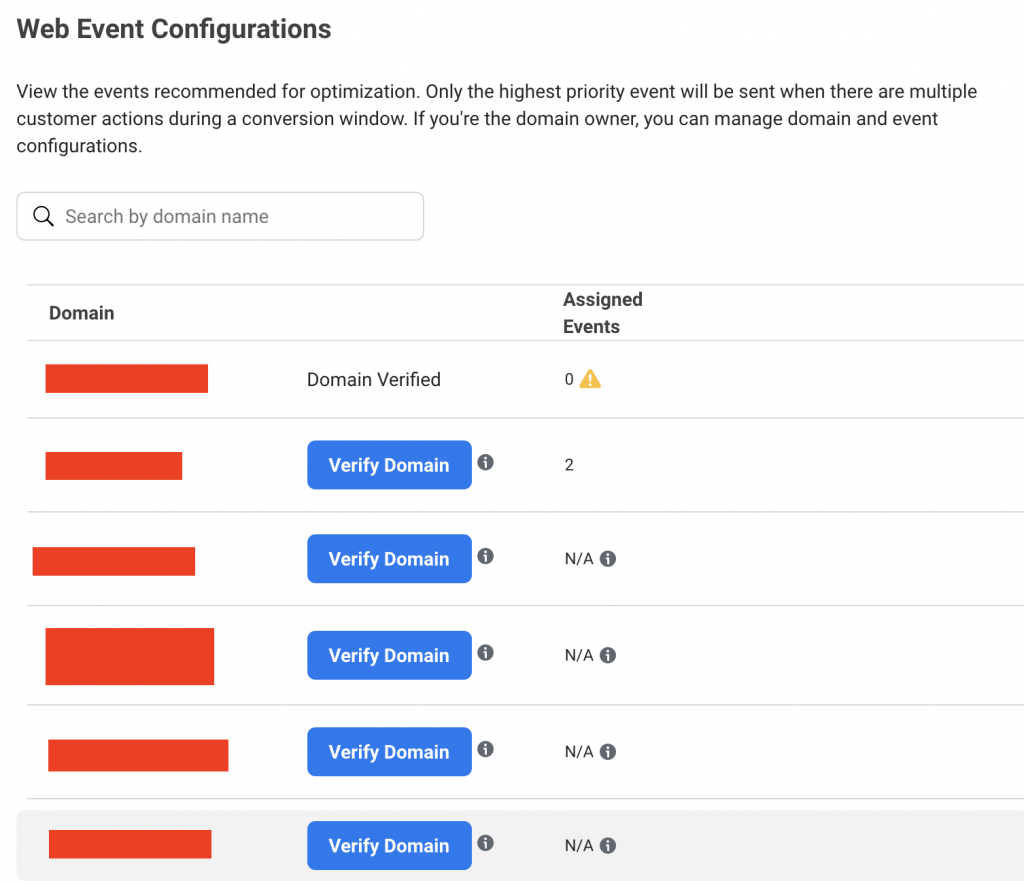Click the info icon beside the first N/A value
The image size is (1024, 885).
[x=608, y=559]
